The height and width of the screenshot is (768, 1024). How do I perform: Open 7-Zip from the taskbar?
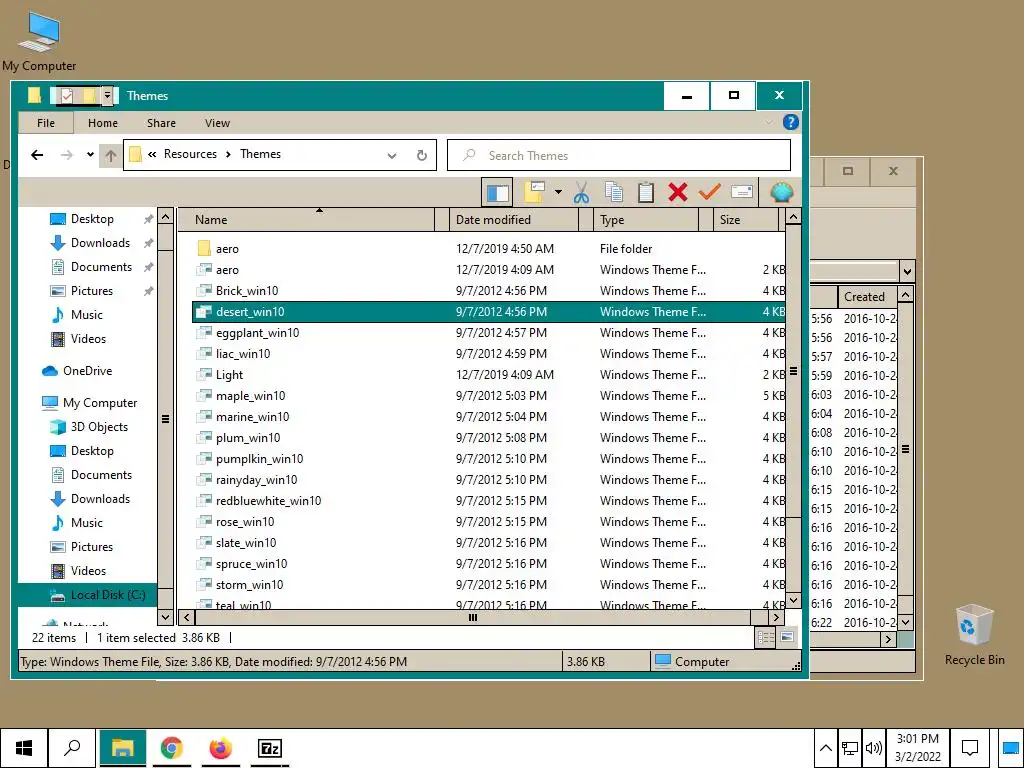[x=270, y=748]
